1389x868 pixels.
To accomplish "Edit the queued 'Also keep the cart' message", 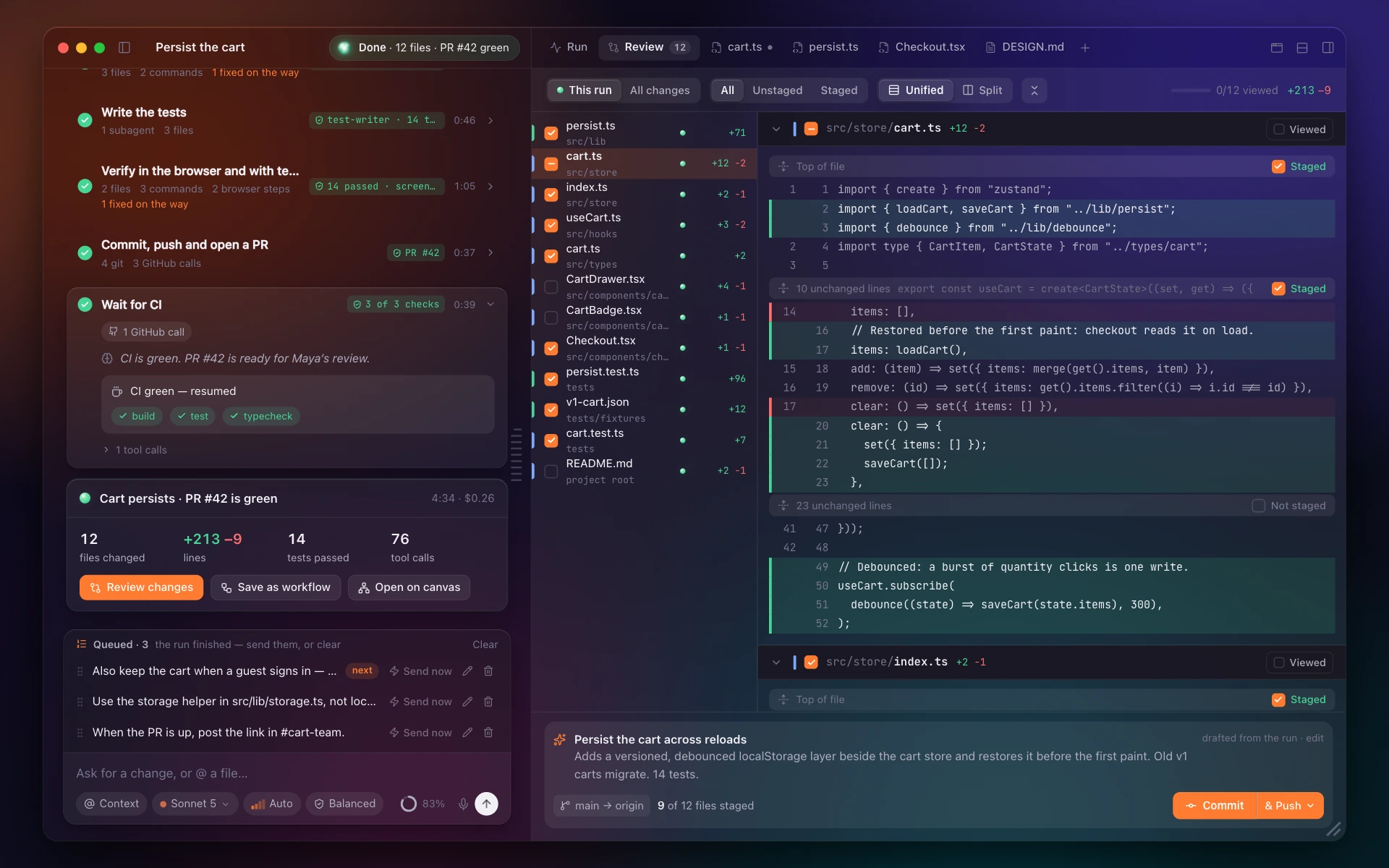I will (467, 671).
